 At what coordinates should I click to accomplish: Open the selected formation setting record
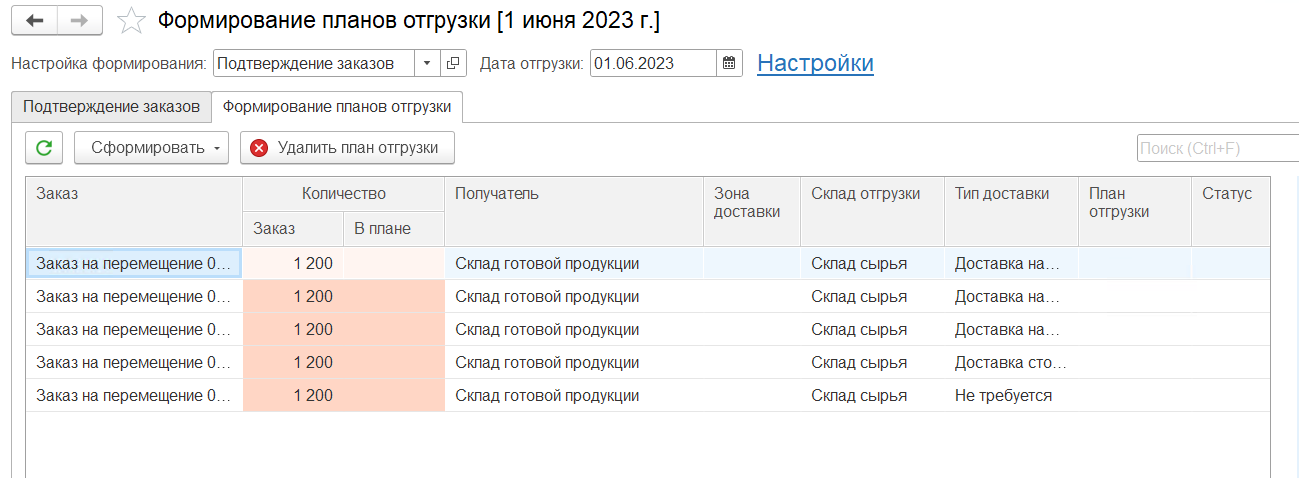pyautogui.click(x=453, y=63)
